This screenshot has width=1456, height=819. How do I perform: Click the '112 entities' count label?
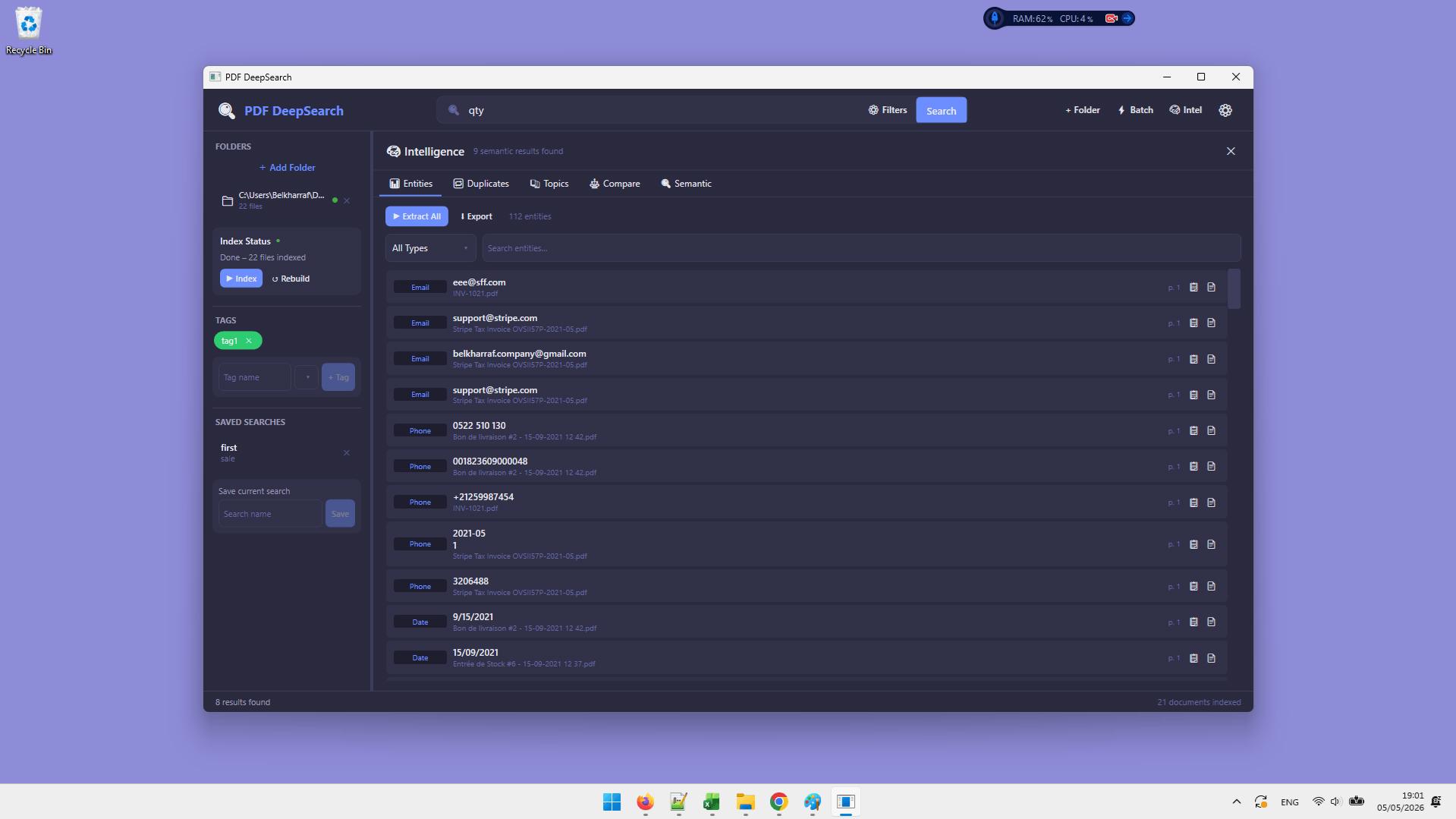coord(530,216)
